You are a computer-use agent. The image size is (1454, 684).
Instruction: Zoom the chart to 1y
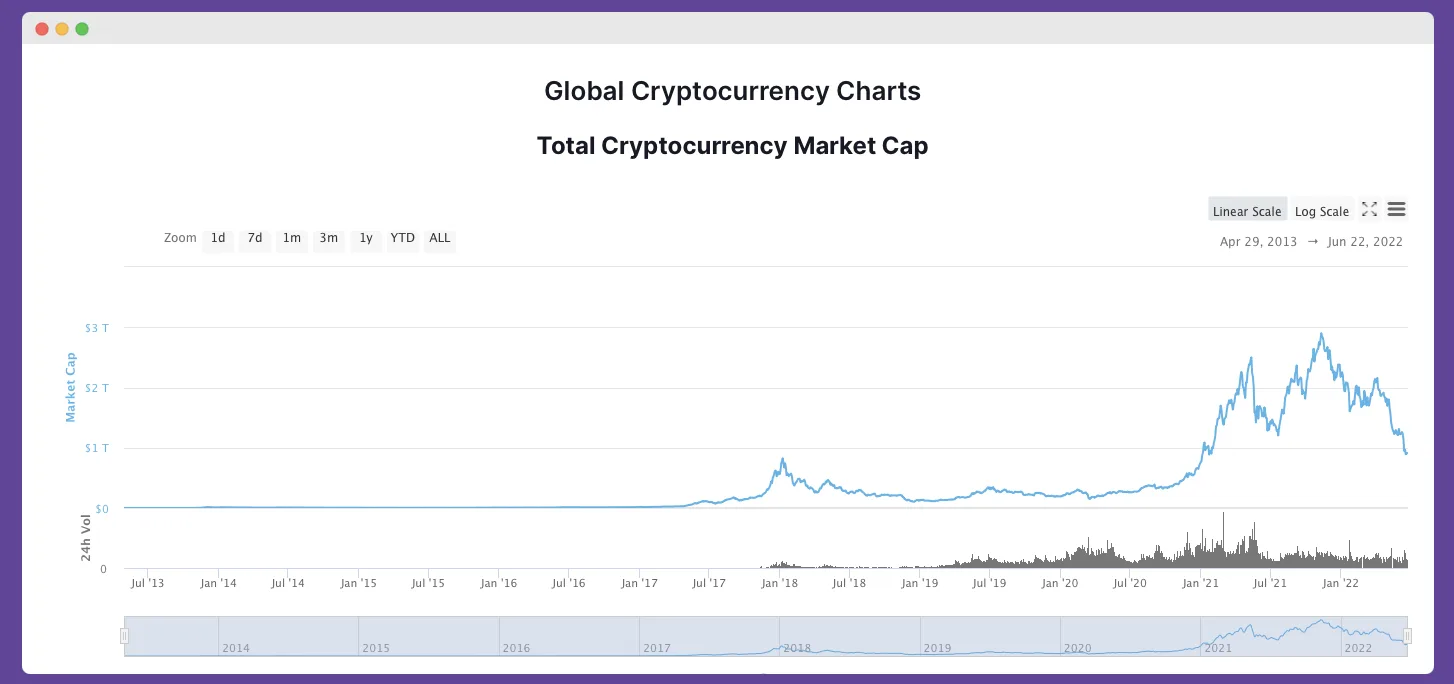(x=365, y=239)
